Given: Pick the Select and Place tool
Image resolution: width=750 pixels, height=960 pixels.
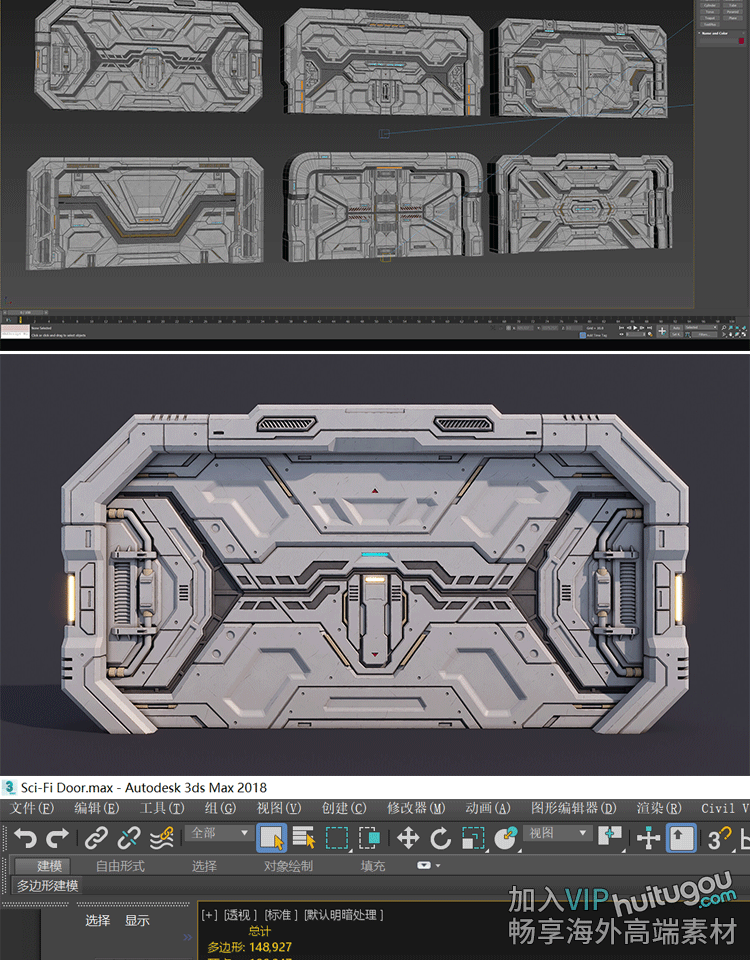Looking at the screenshot, I should [506, 838].
